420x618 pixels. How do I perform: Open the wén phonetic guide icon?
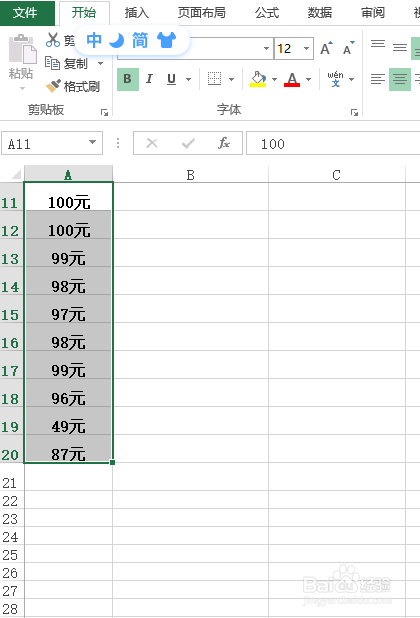click(x=335, y=79)
